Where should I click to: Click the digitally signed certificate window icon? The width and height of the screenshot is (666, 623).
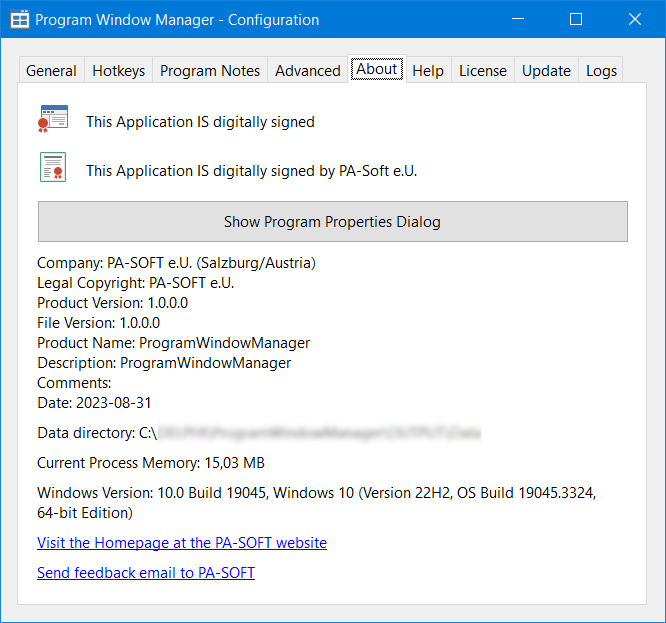point(53,119)
